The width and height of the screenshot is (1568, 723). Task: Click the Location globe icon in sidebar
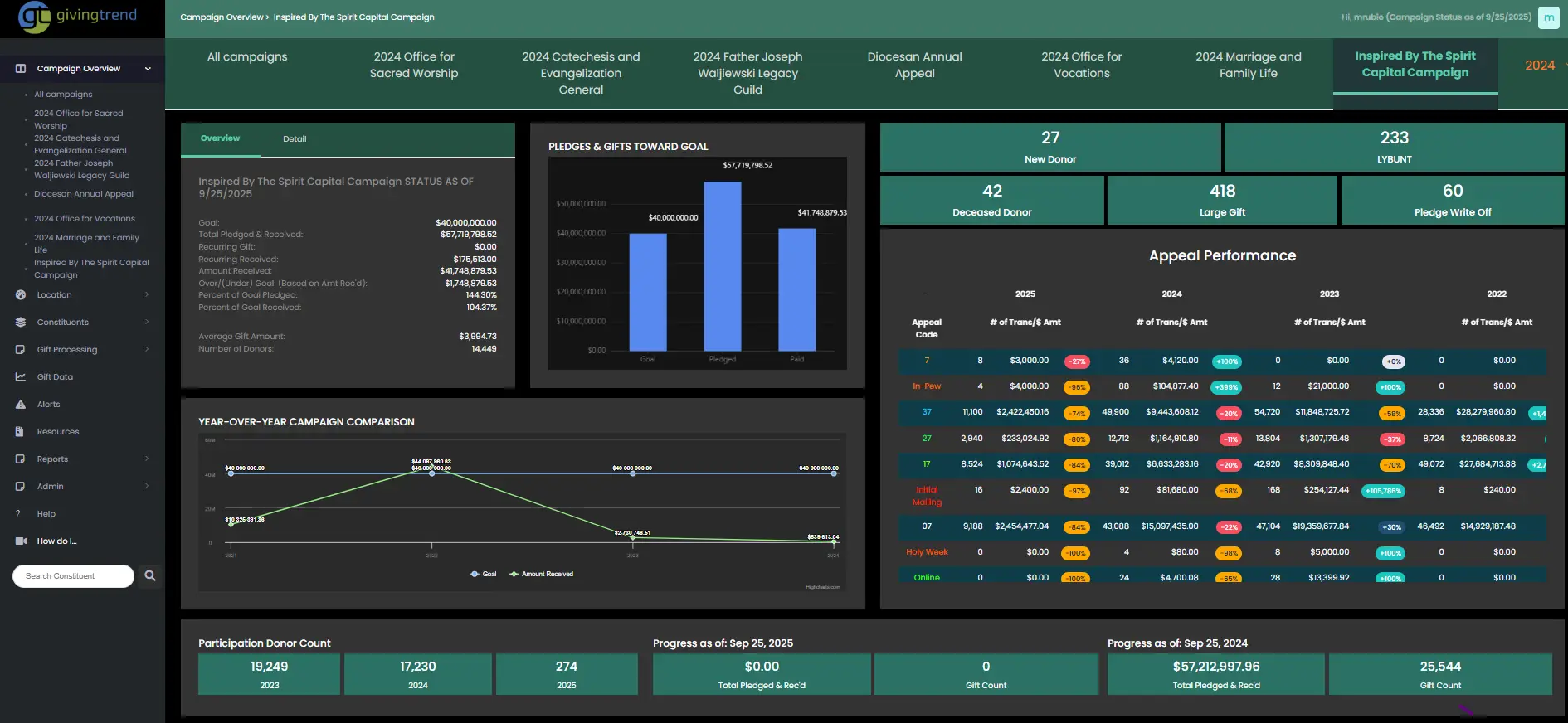pyautogui.click(x=21, y=295)
